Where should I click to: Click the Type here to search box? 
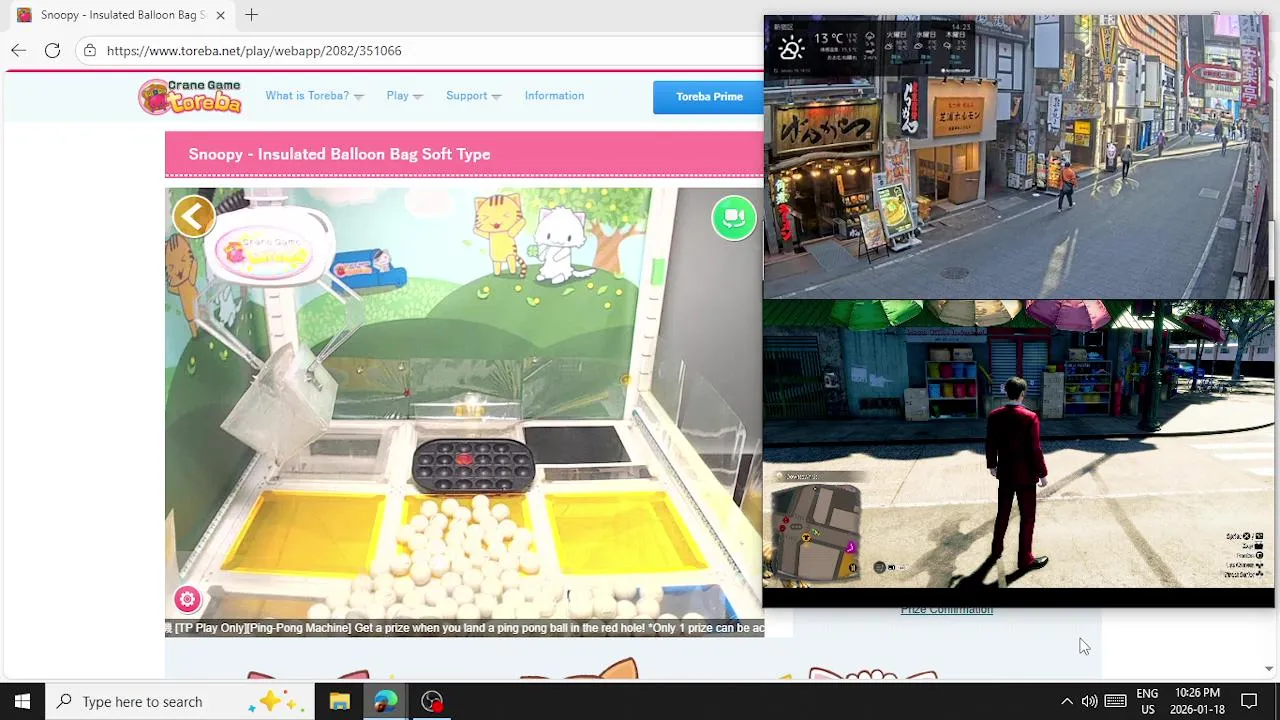[180, 702]
